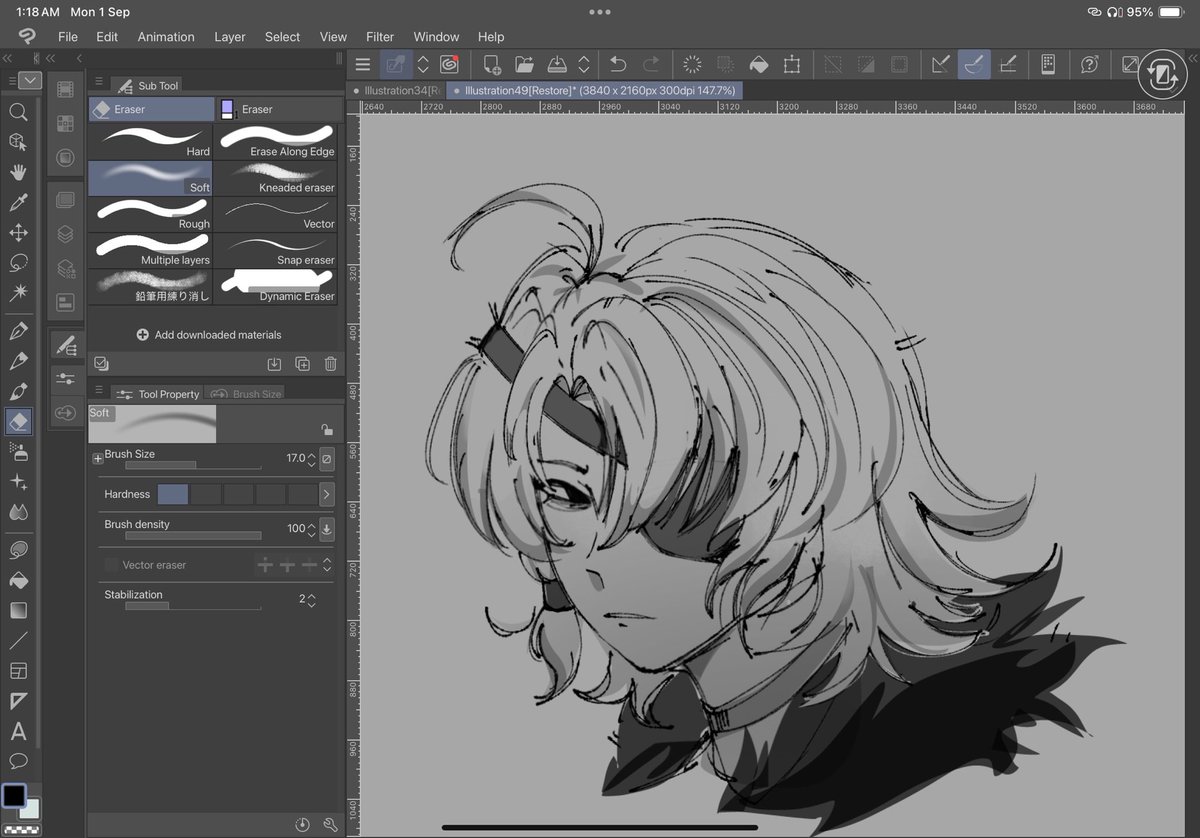Toggle Snap to Grid

tap(1008, 64)
